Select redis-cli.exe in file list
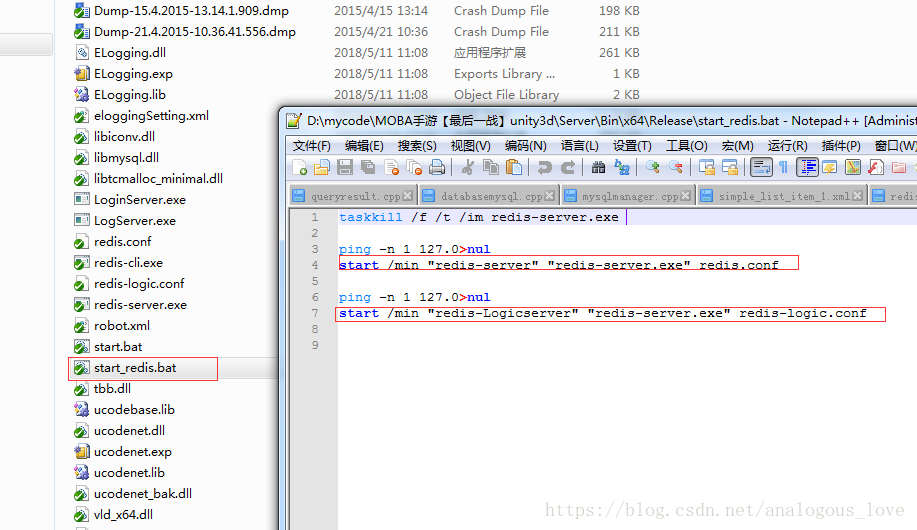 coord(129,263)
